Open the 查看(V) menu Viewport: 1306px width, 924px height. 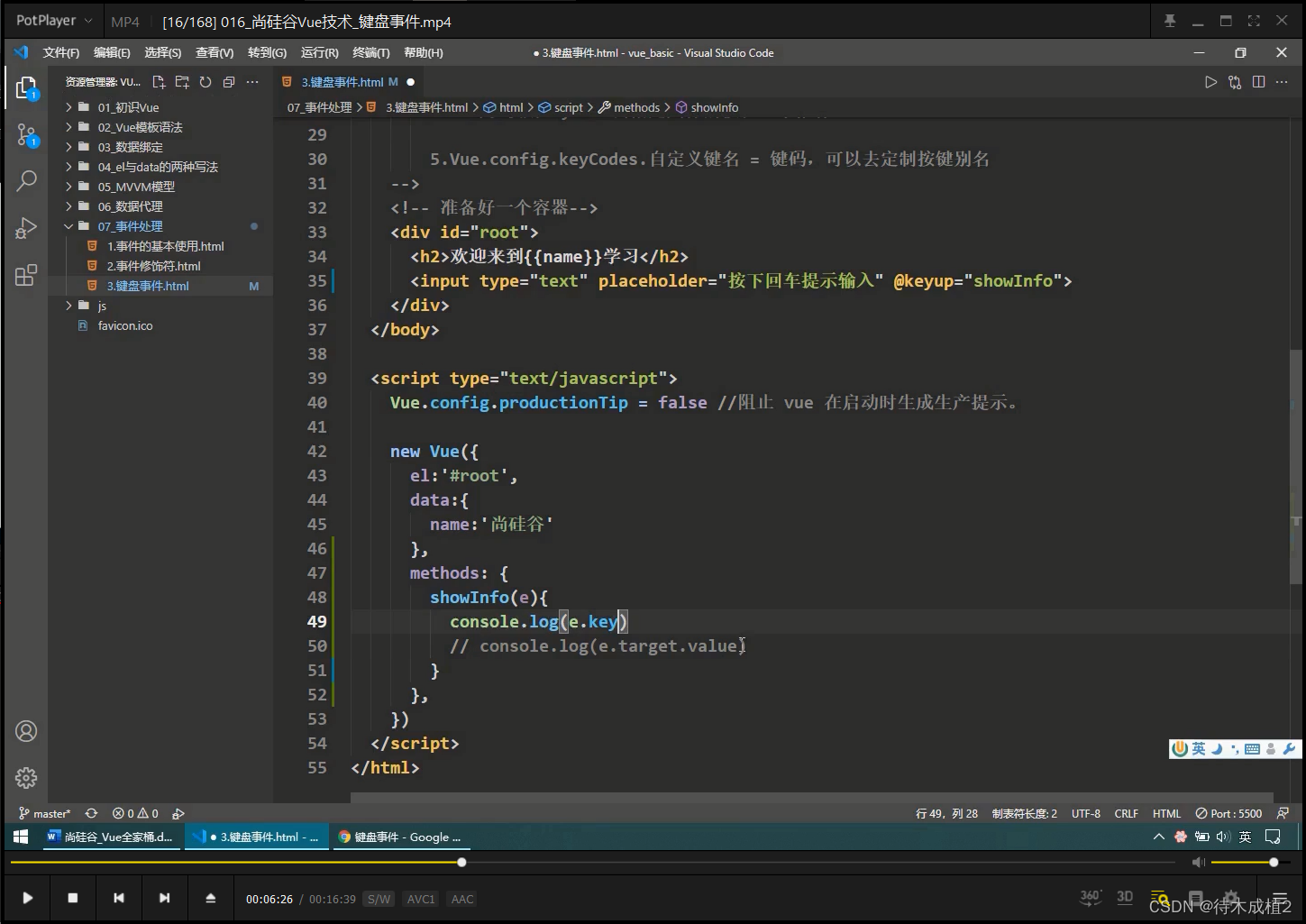[215, 52]
